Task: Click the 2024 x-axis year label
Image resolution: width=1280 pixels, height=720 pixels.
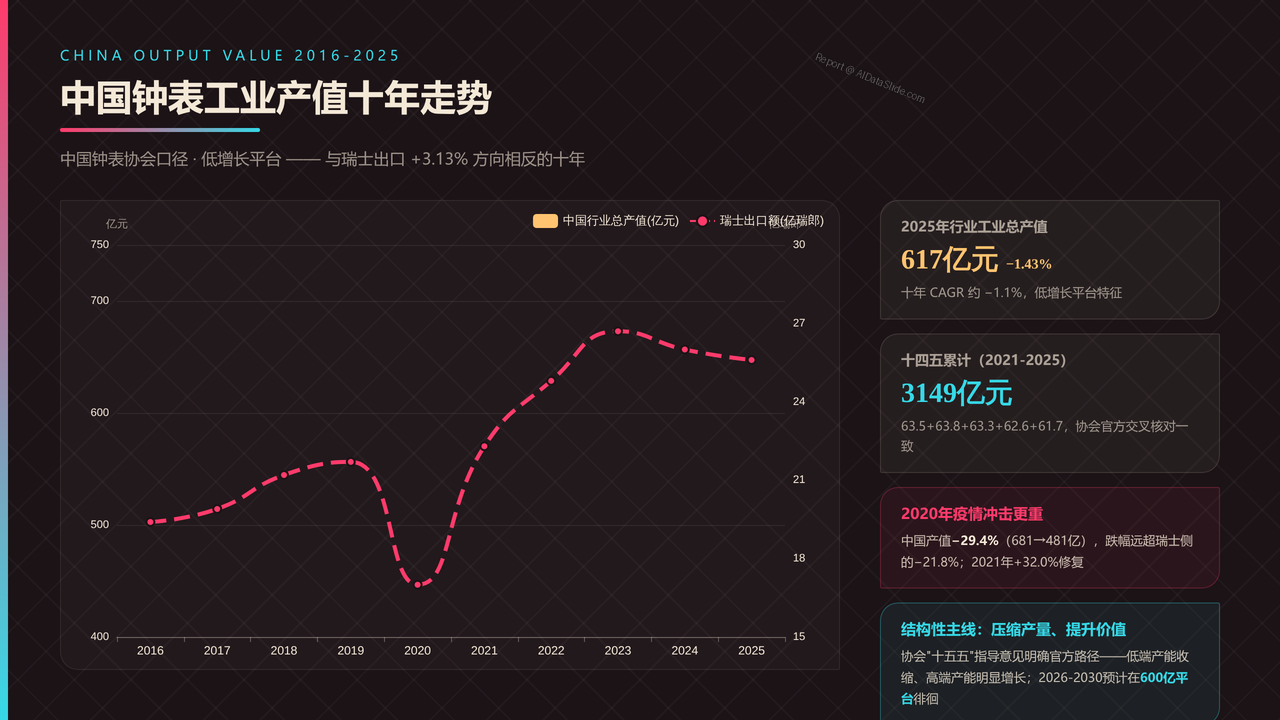Action: [x=685, y=651]
